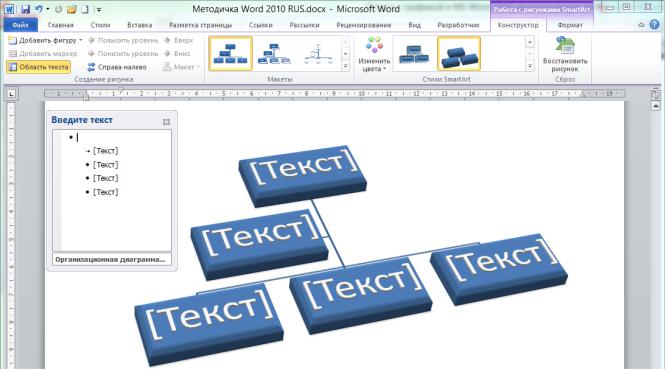Select the right [Текст] shape in diagram
The image size is (665, 369).
coord(499,268)
